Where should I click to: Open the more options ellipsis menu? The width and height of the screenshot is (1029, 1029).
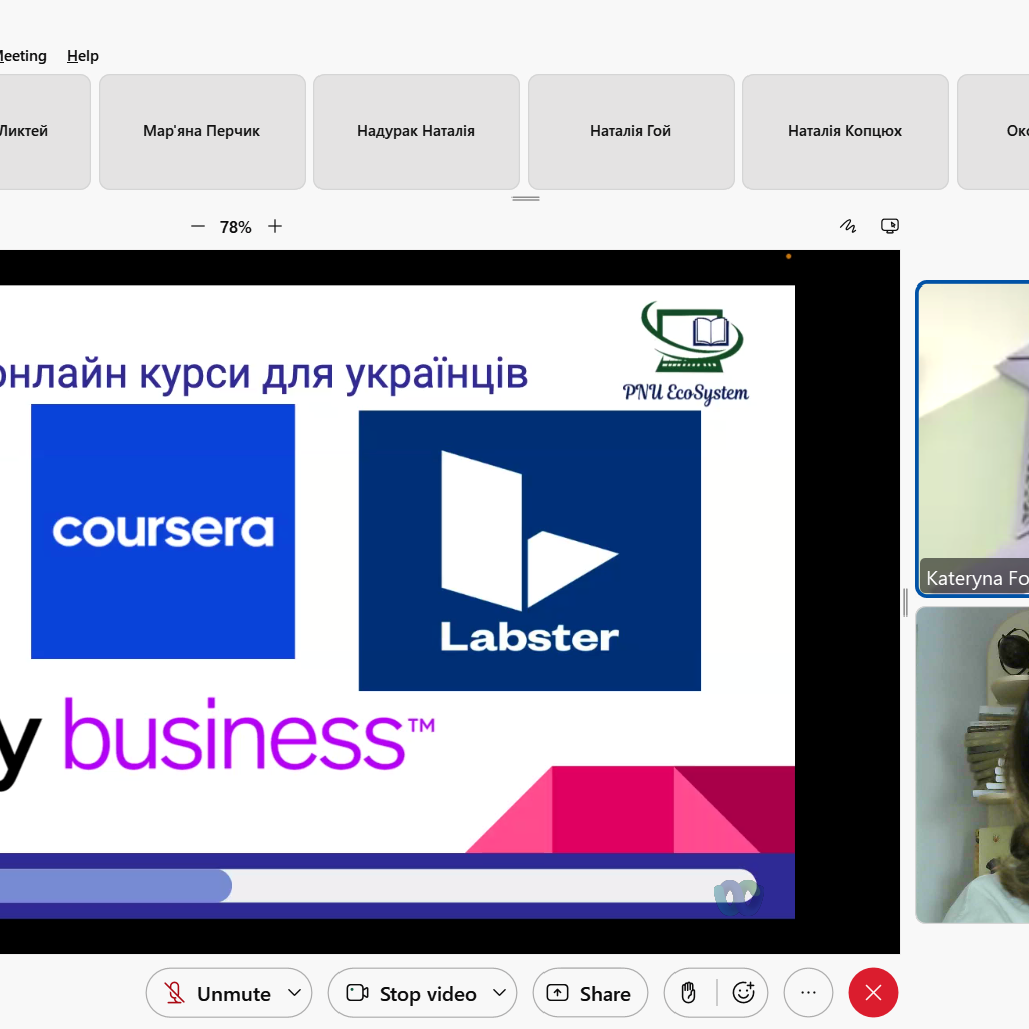click(808, 993)
